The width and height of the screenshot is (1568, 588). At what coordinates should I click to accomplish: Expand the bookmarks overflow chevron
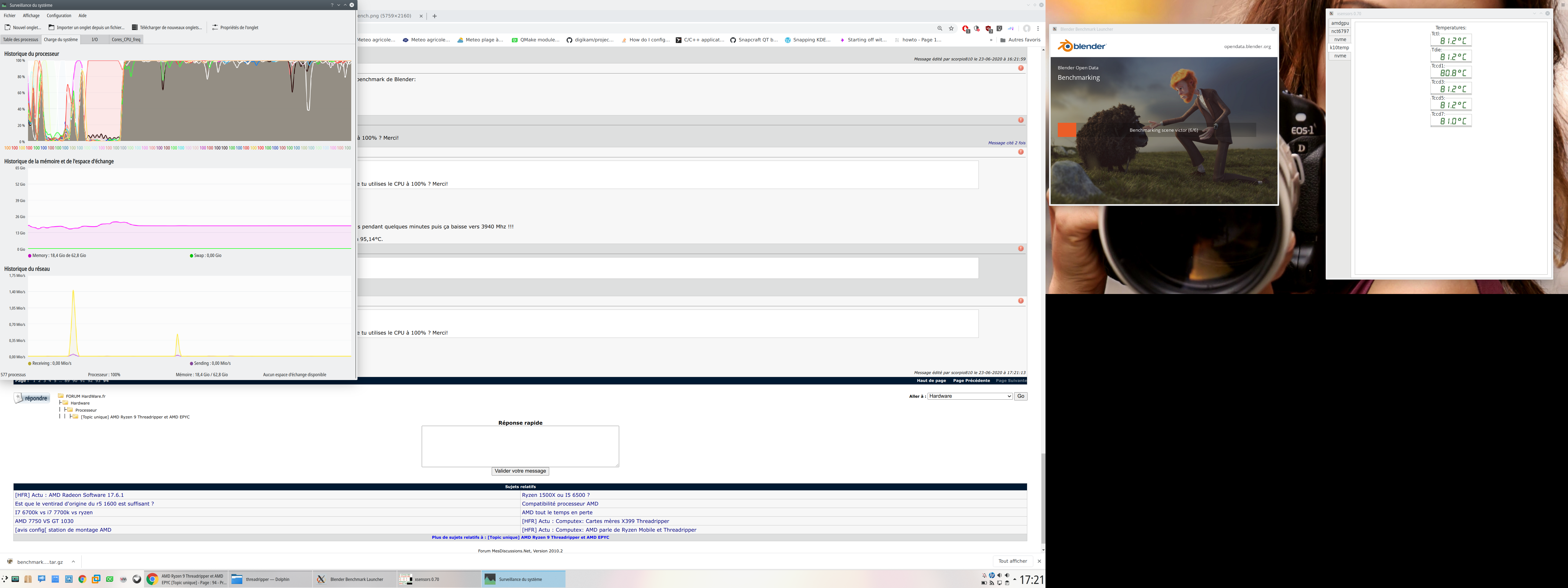click(x=991, y=40)
